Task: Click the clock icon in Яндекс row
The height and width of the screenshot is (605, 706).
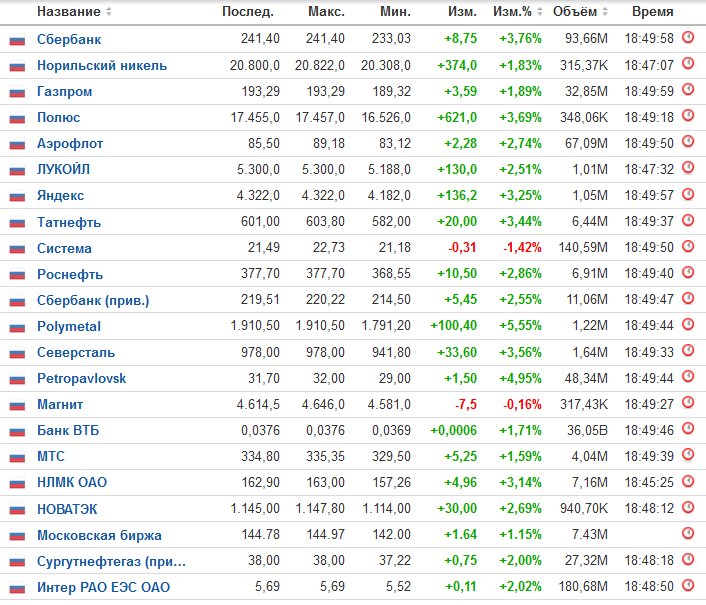Action: (x=688, y=194)
